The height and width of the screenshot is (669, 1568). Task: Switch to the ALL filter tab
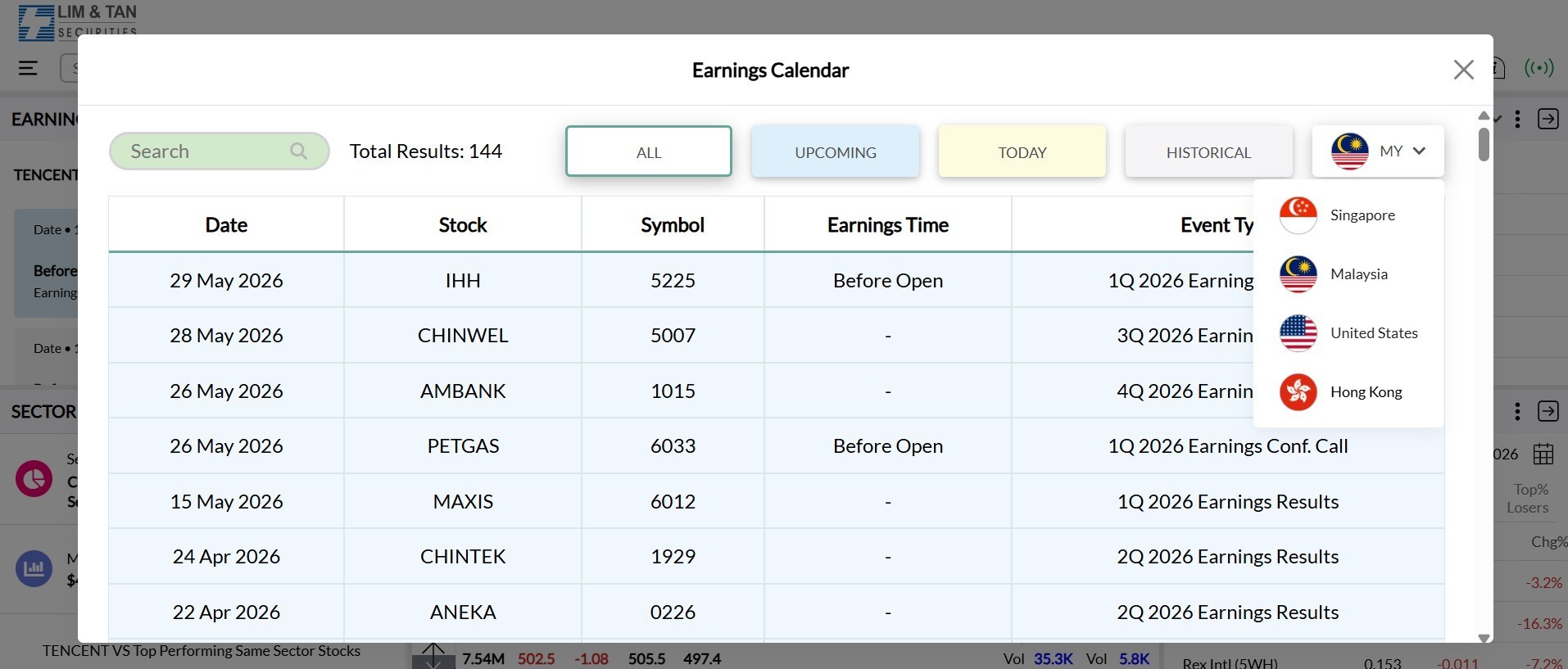pyautogui.click(x=648, y=151)
